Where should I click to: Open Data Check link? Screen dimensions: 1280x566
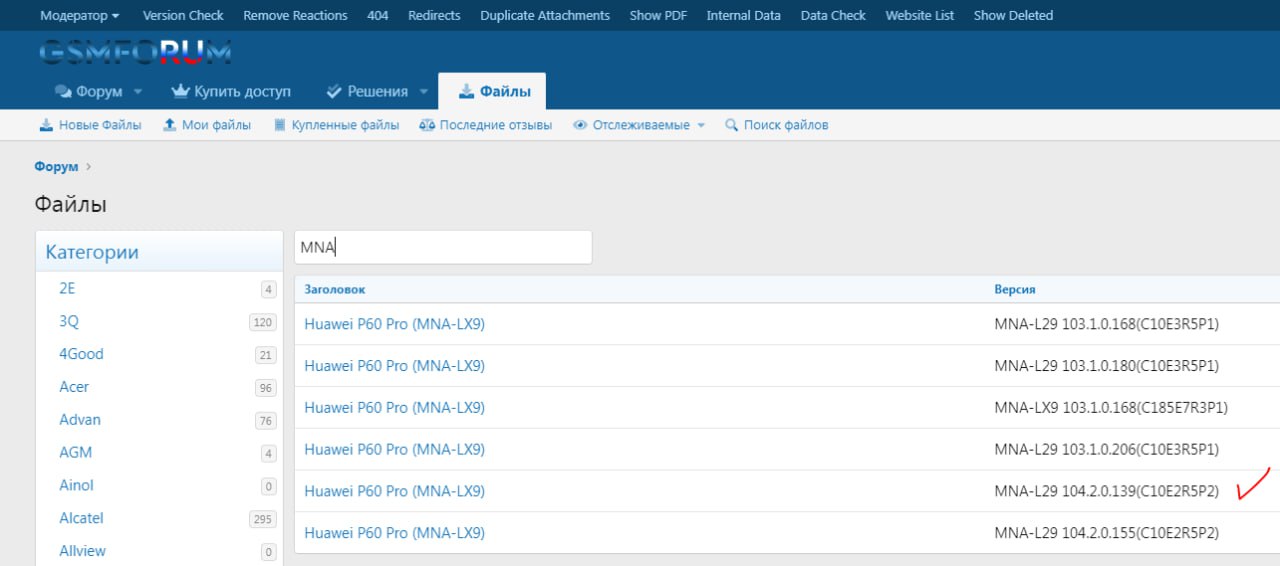click(833, 15)
